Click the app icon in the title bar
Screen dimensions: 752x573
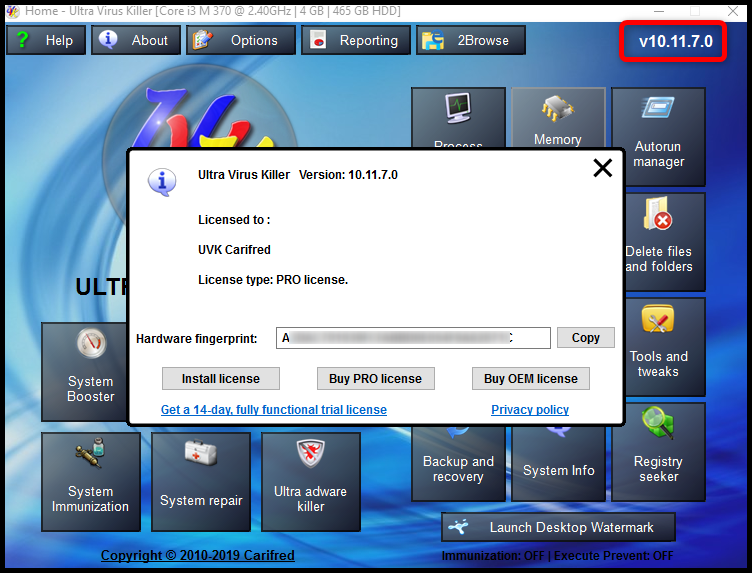12,11
